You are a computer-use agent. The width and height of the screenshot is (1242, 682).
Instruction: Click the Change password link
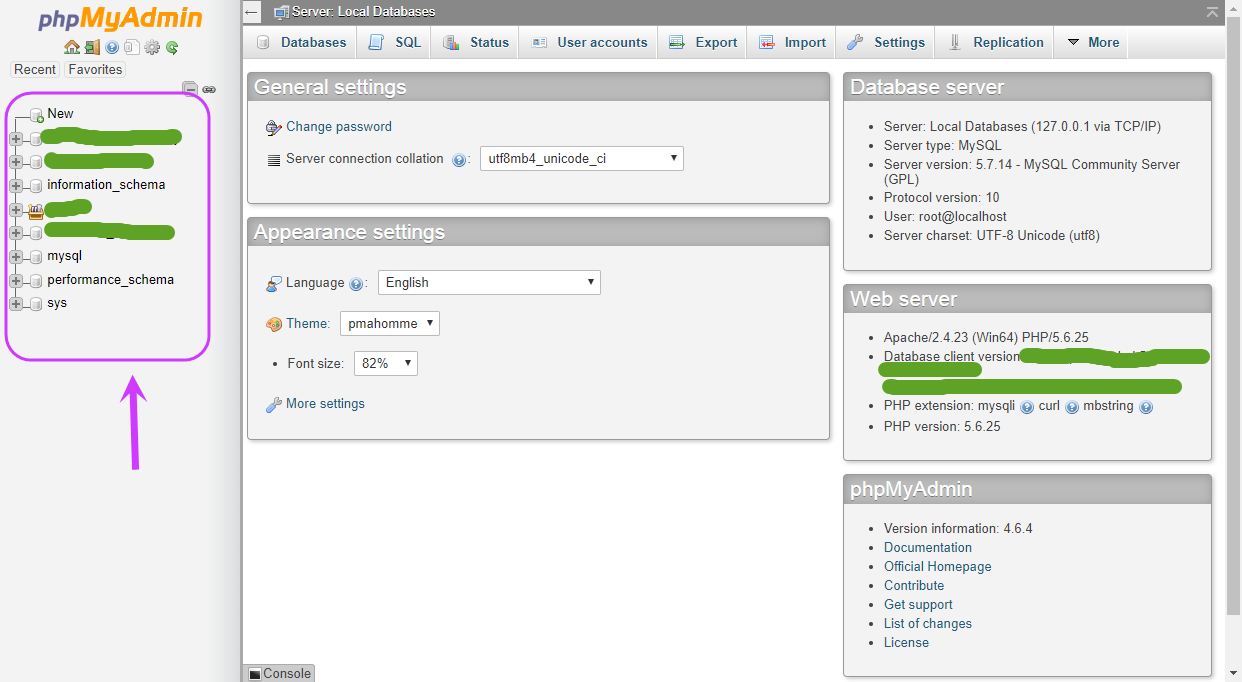pos(339,127)
